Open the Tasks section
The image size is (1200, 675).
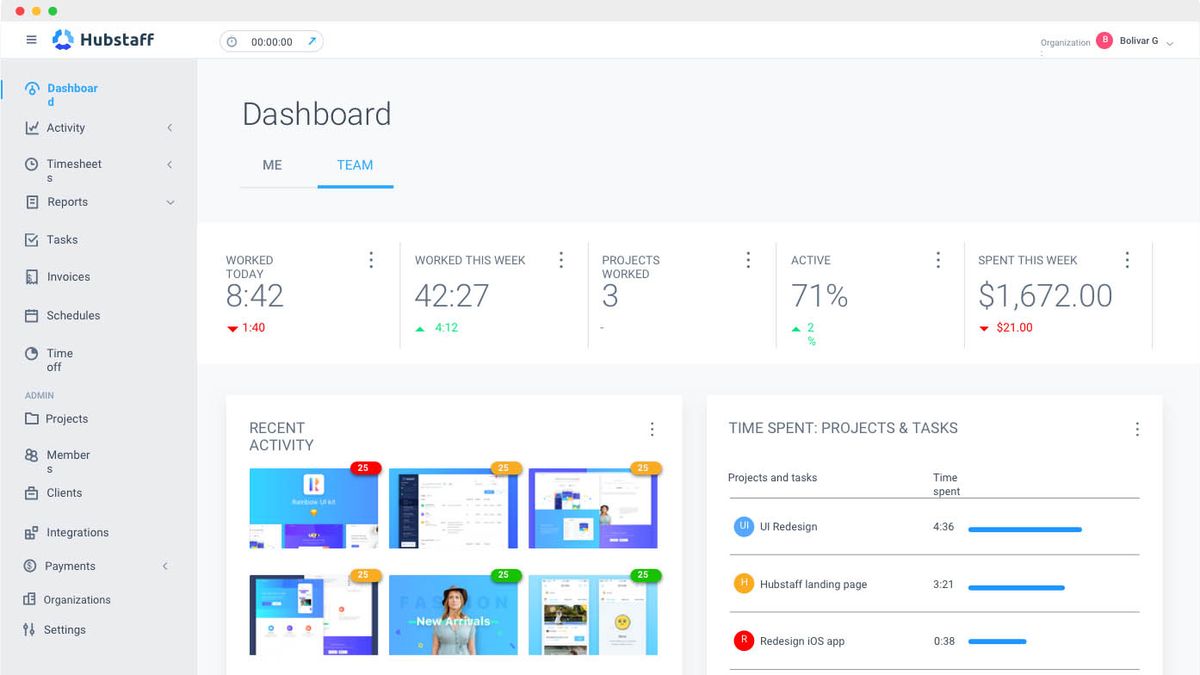click(x=63, y=239)
